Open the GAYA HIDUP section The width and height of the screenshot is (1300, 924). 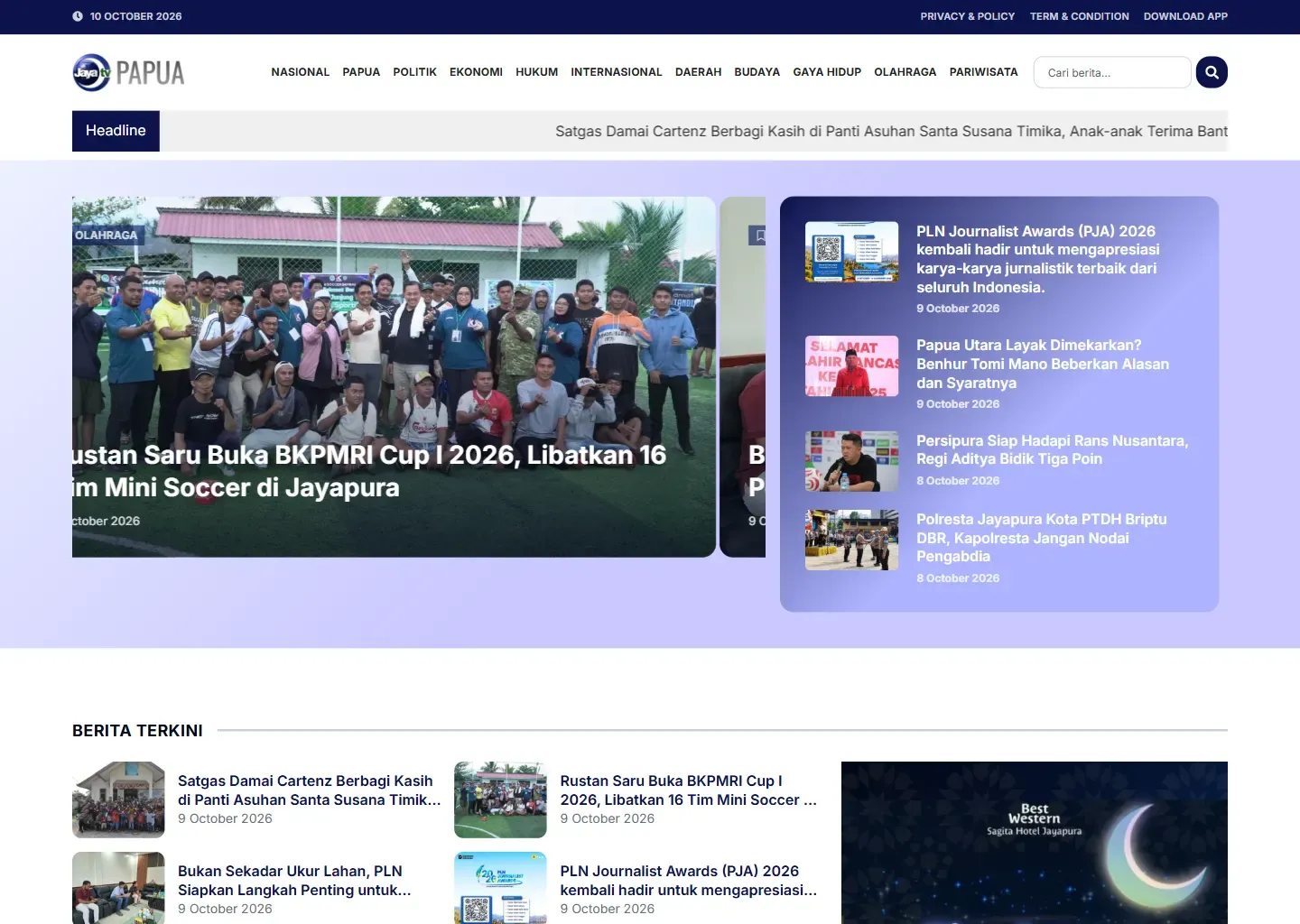[x=827, y=72]
